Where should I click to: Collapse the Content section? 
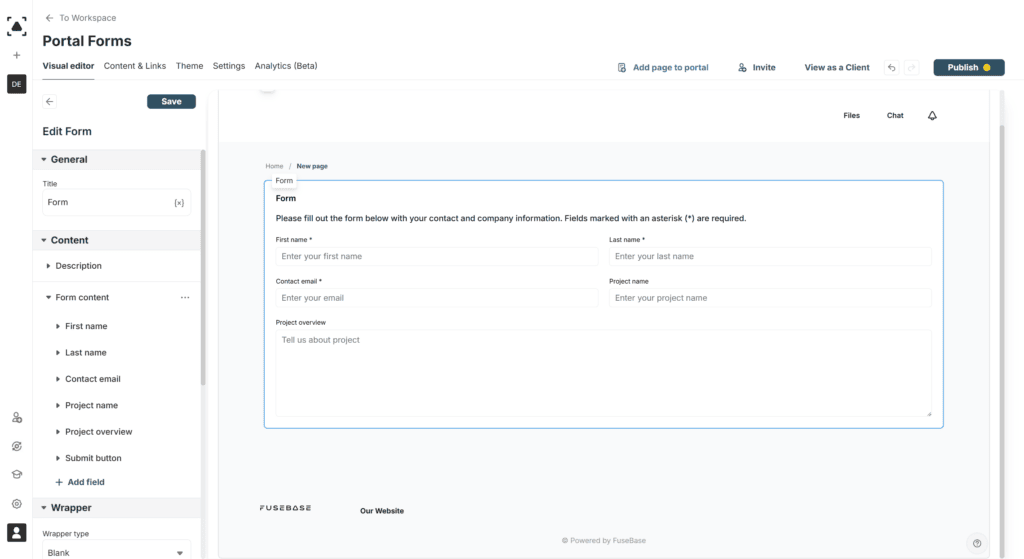[x=44, y=241]
